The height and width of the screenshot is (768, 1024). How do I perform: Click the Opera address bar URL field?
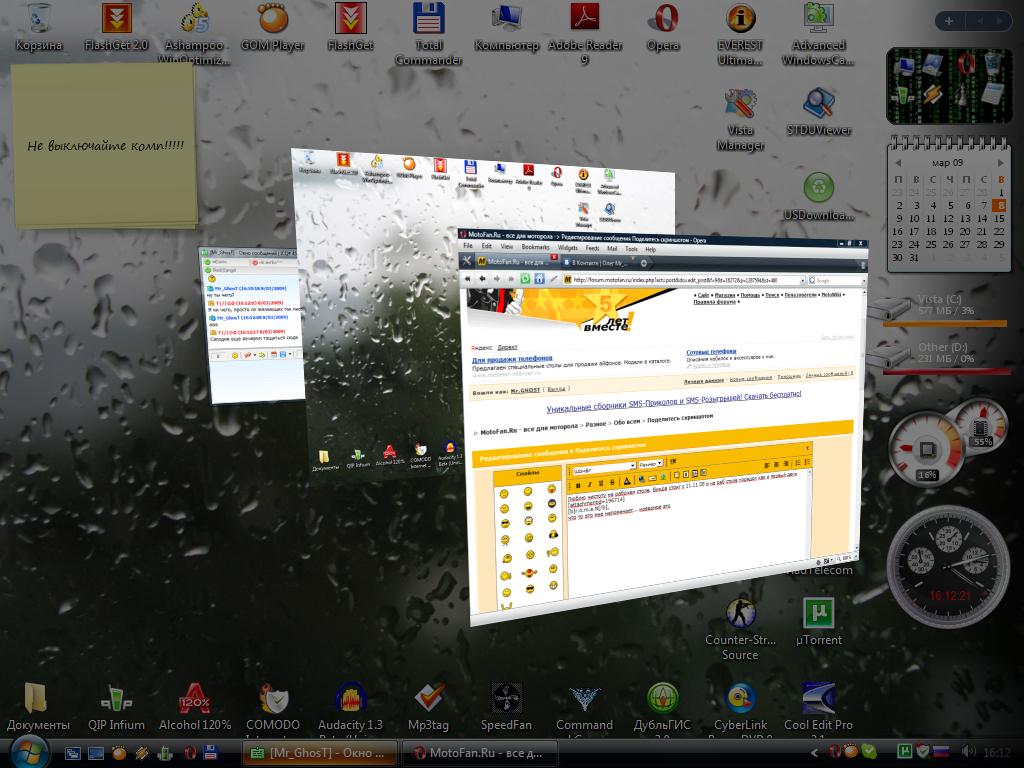(x=684, y=280)
